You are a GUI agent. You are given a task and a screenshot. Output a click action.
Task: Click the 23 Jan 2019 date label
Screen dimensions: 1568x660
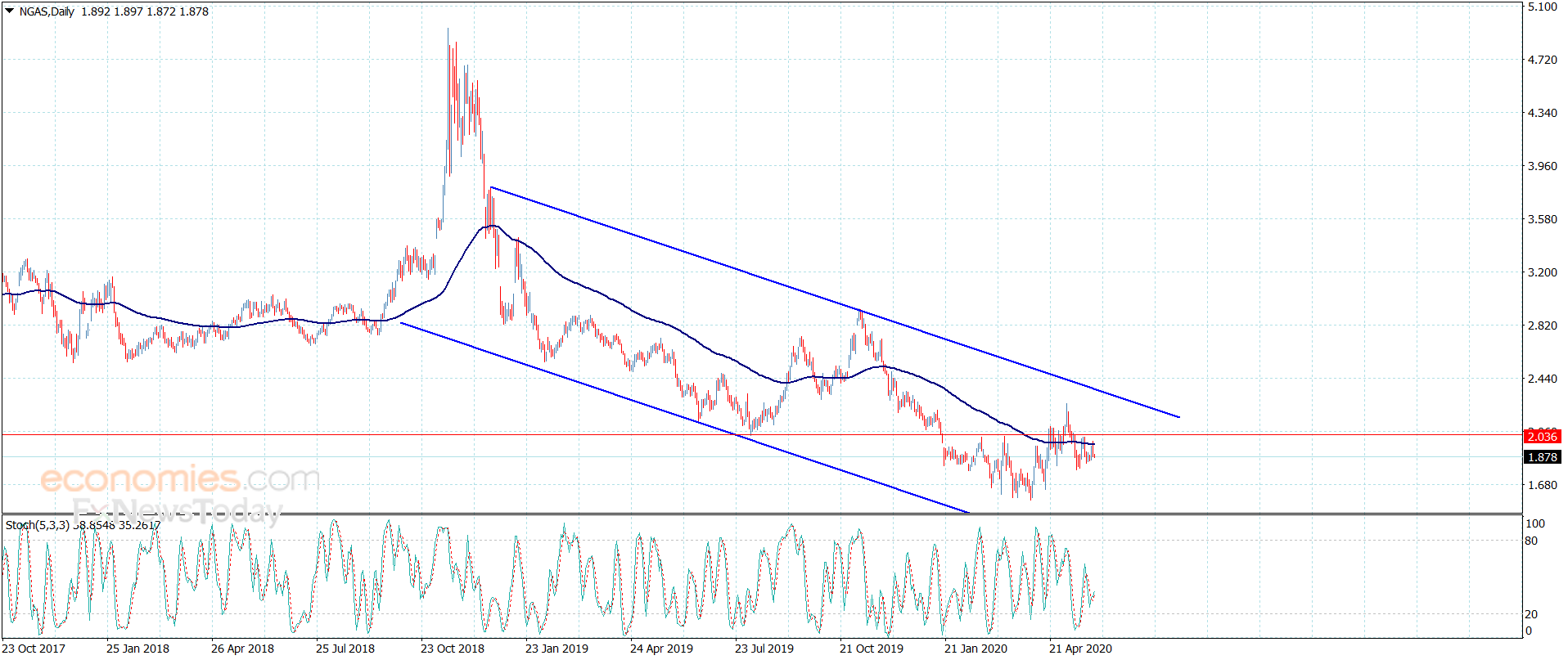point(556,649)
